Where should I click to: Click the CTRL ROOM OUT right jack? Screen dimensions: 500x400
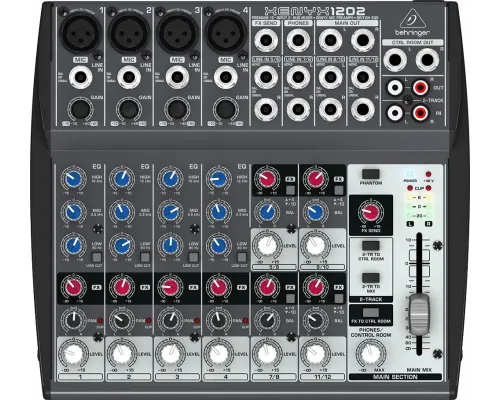point(427,60)
